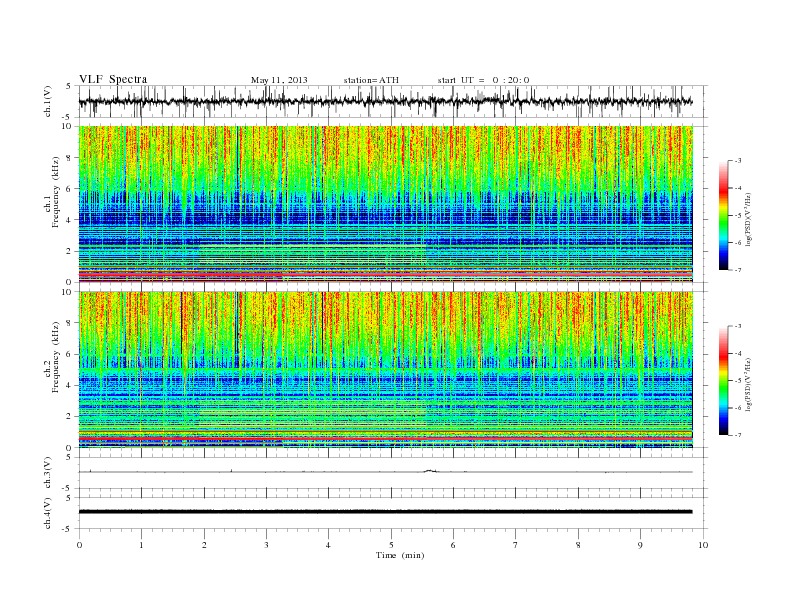This screenshot has width=792, height=612.
Task: Click the time axis tick label "3"
Action: [267, 545]
